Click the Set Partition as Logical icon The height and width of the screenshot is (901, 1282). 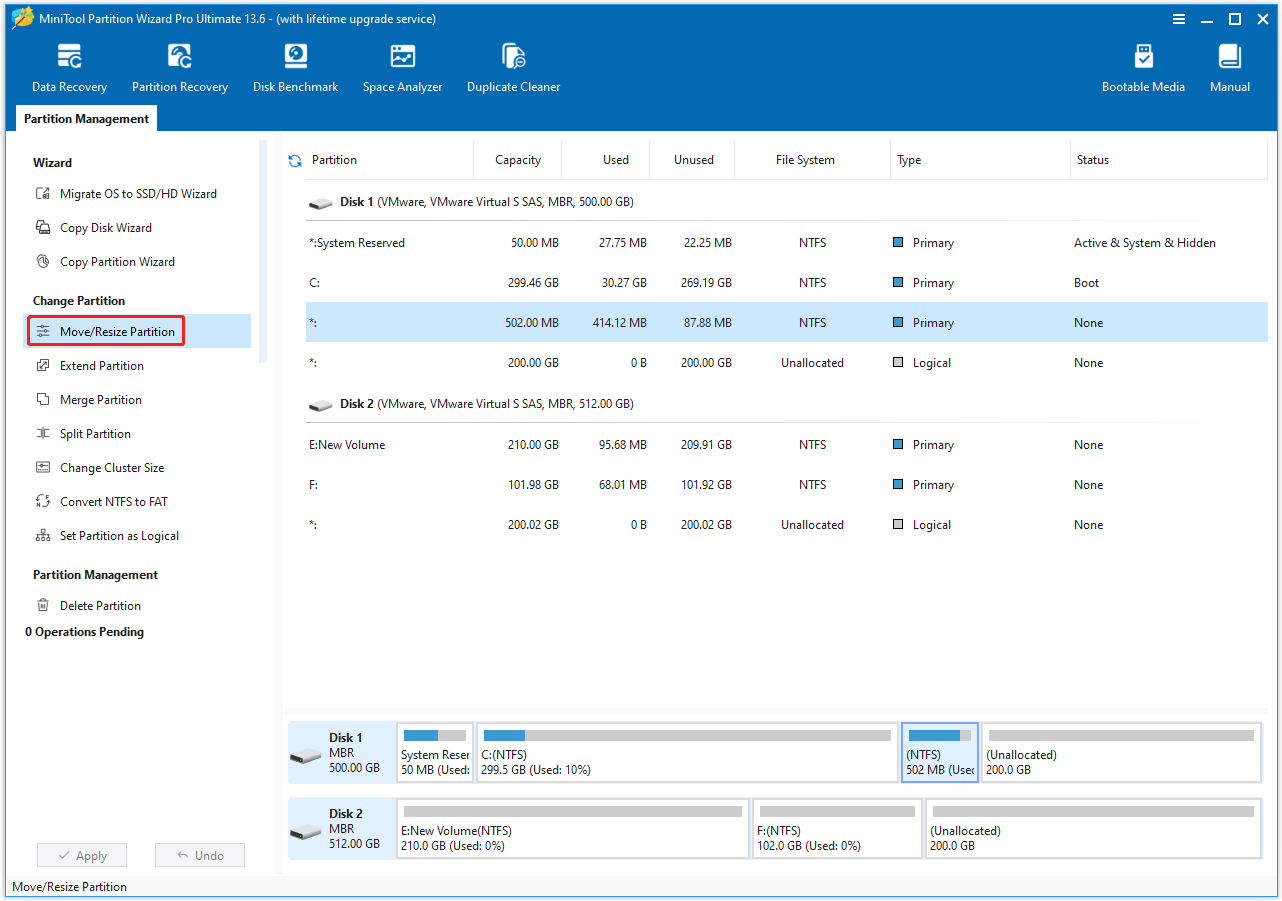[x=43, y=536]
